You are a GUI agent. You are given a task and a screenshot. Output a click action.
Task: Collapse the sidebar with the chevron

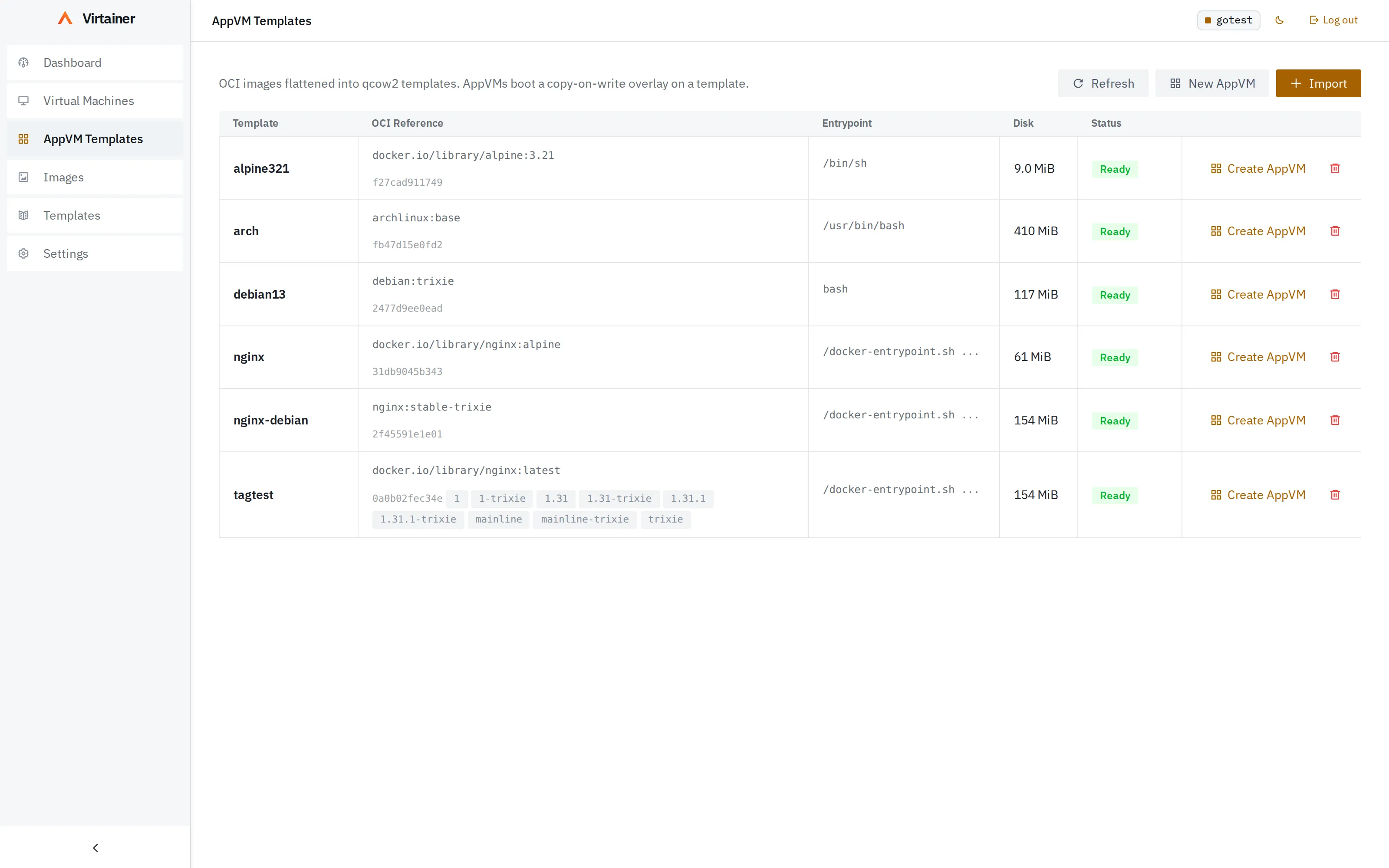pos(95,848)
